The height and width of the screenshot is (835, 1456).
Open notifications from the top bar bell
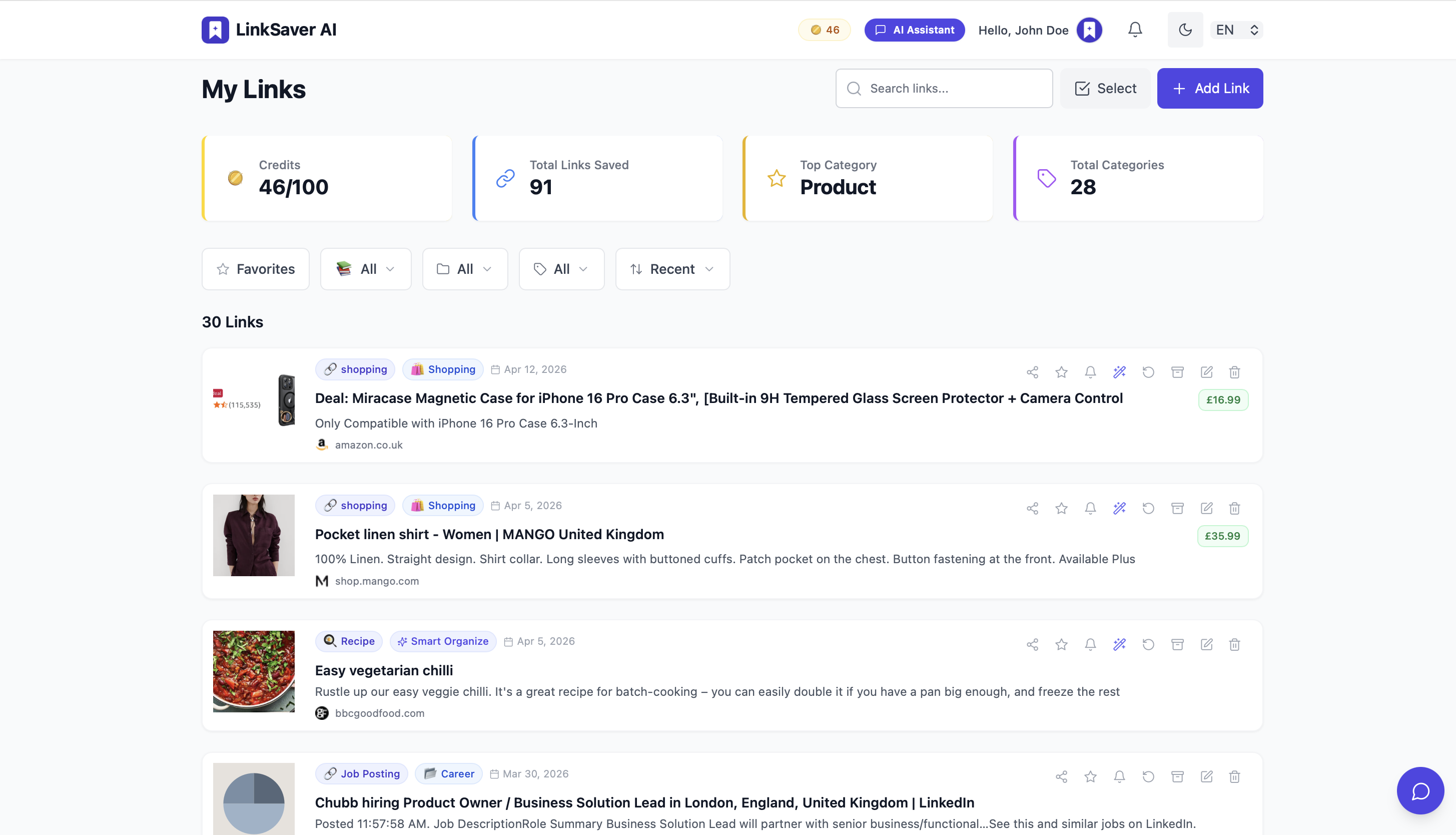[x=1135, y=29]
